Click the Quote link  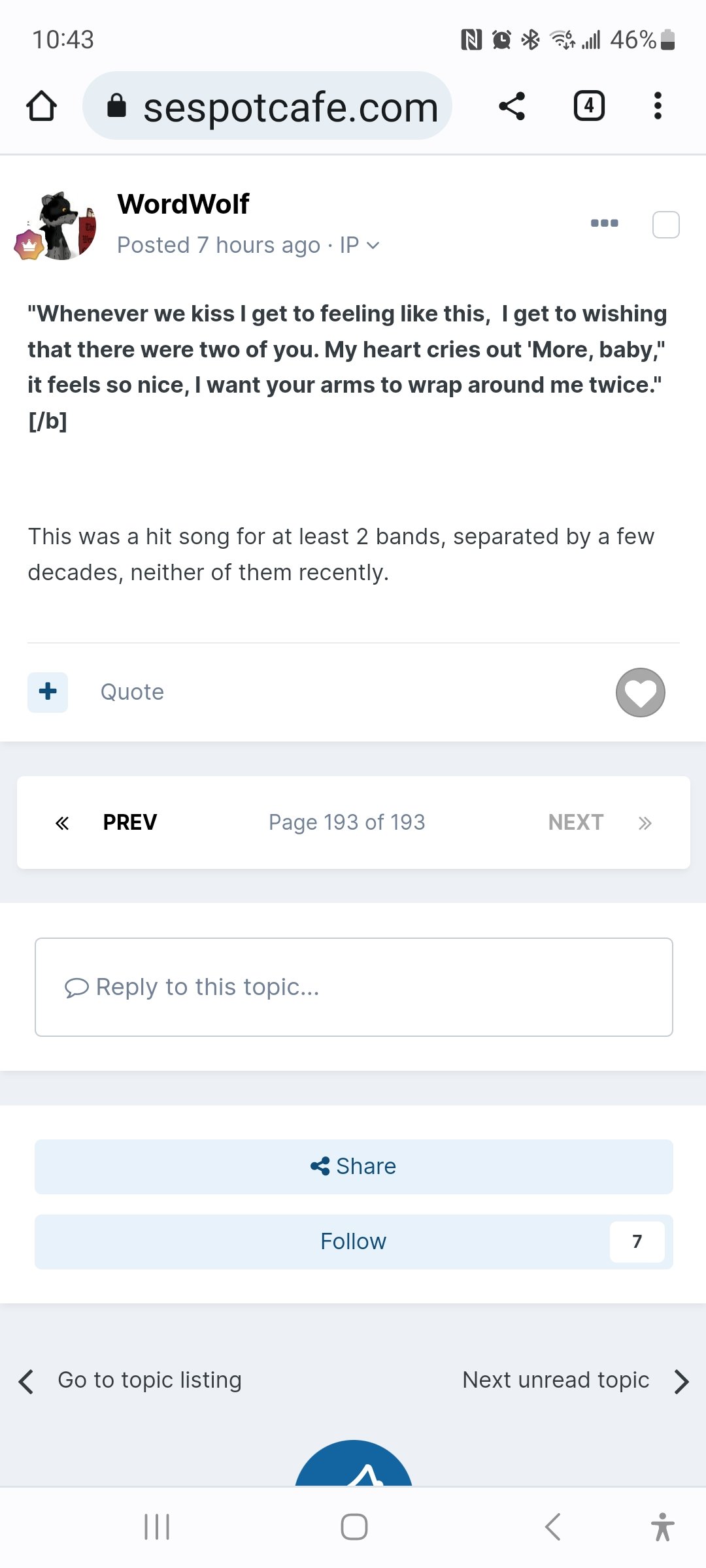[132, 693]
